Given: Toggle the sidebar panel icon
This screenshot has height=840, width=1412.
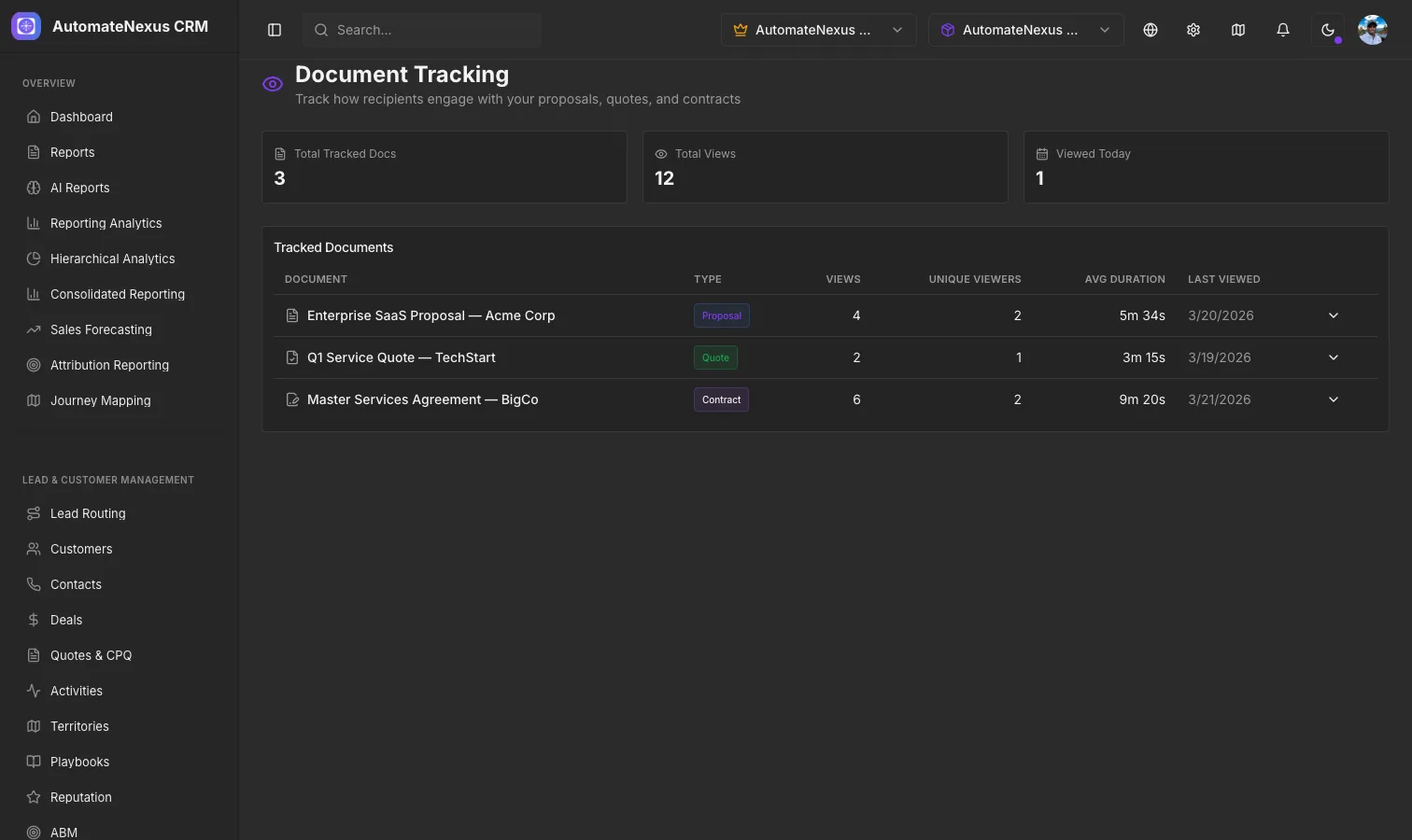Looking at the screenshot, I should coord(275,30).
